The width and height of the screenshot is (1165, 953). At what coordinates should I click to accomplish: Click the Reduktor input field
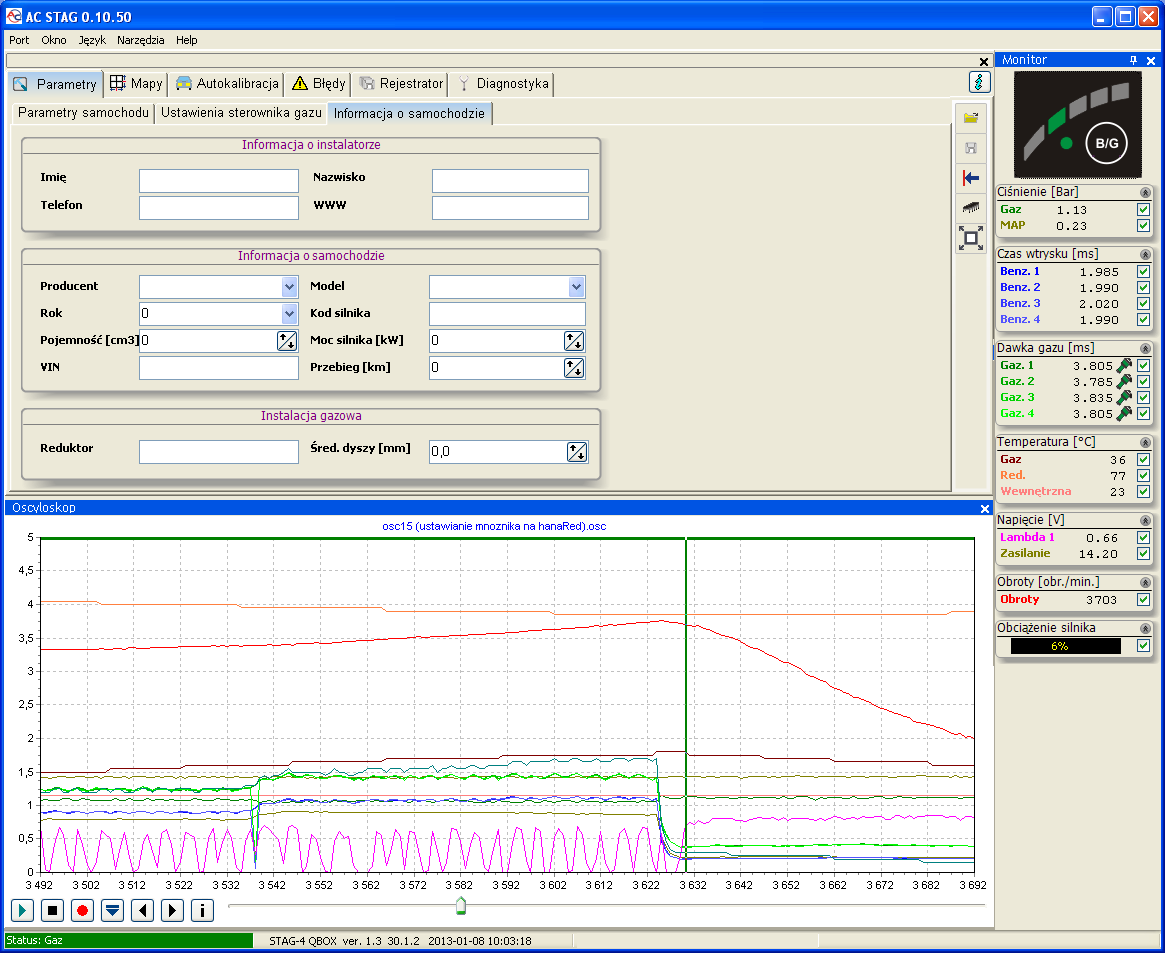pos(218,452)
